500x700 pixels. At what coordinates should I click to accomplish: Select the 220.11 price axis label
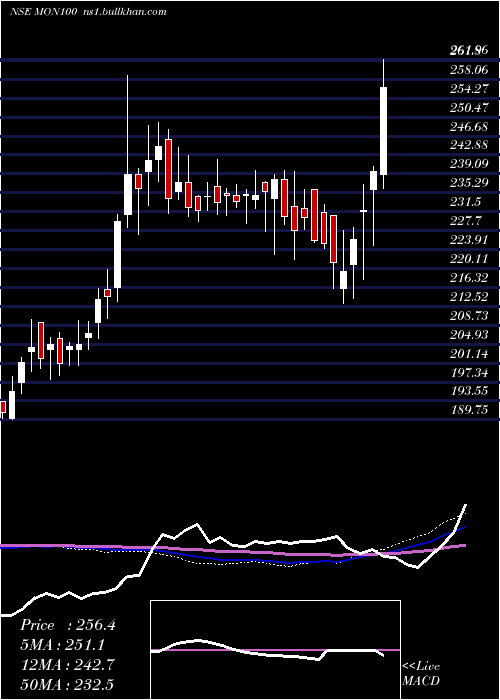point(468,258)
